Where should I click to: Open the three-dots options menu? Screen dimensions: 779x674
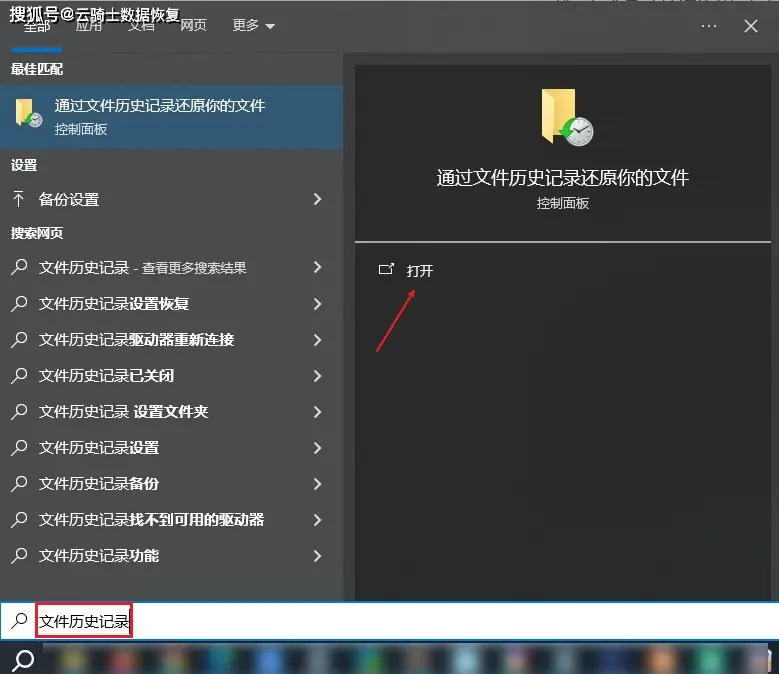pos(709,26)
